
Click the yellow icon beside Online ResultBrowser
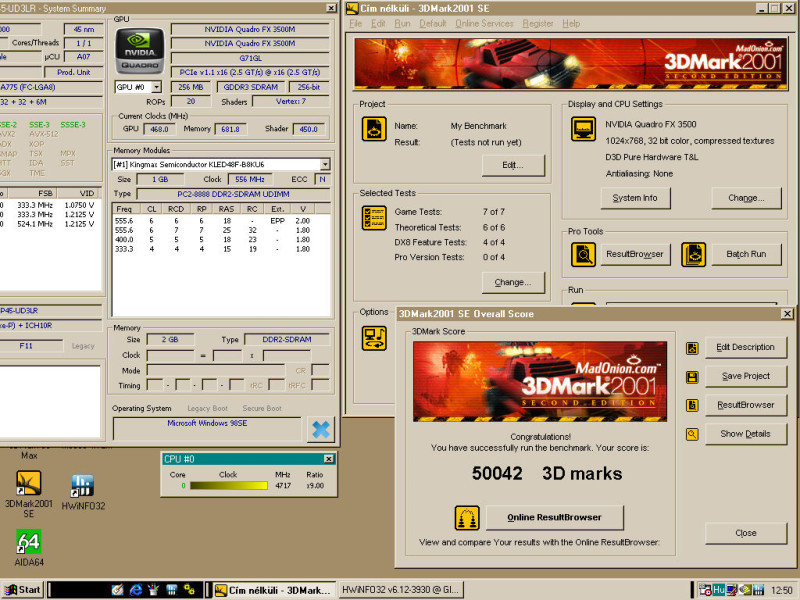point(465,518)
